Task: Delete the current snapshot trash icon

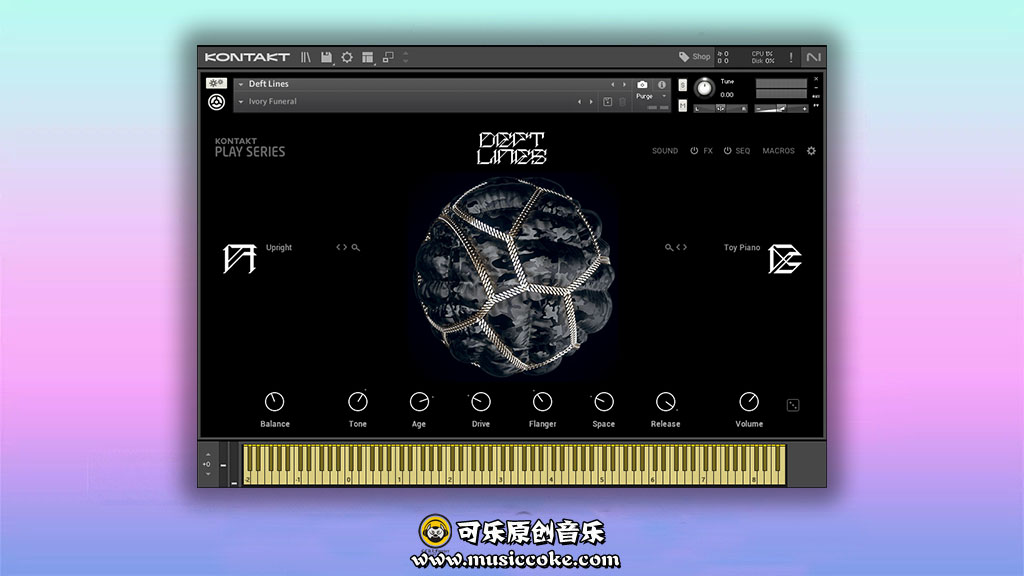Action: 622,102
